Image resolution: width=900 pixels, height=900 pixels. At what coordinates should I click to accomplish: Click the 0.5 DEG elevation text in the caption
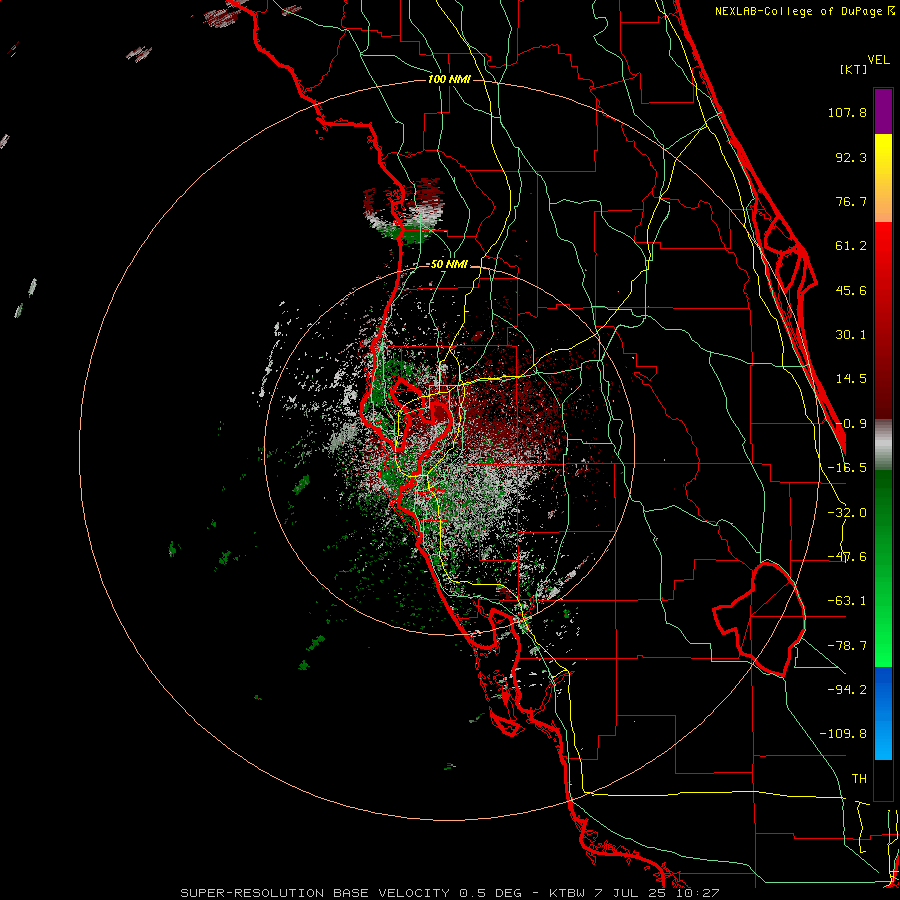coord(490,893)
